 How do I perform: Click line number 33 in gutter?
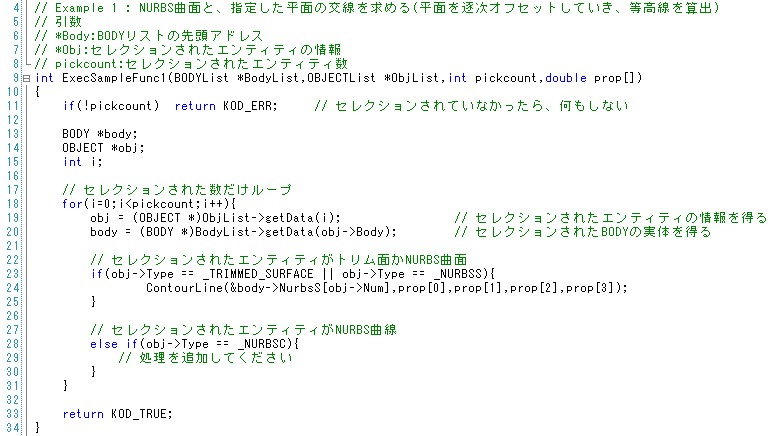(x=12, y=414)
